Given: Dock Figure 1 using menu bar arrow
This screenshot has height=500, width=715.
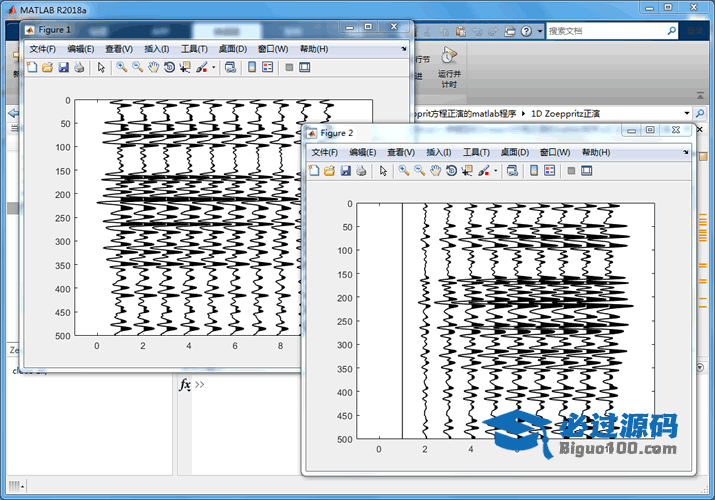Looking at the screenshot, I should pos(404,49).
